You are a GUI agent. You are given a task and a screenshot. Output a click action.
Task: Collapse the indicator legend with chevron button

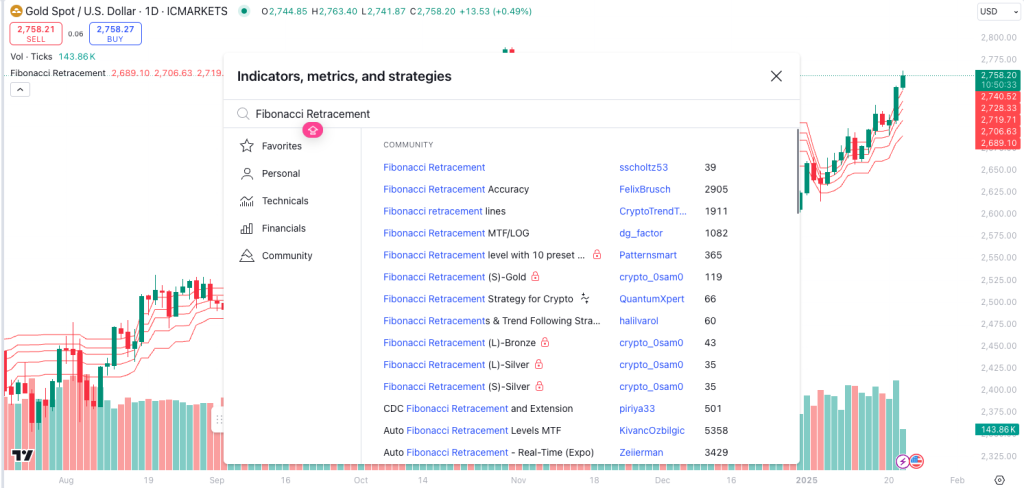click(x=19, y=89)
